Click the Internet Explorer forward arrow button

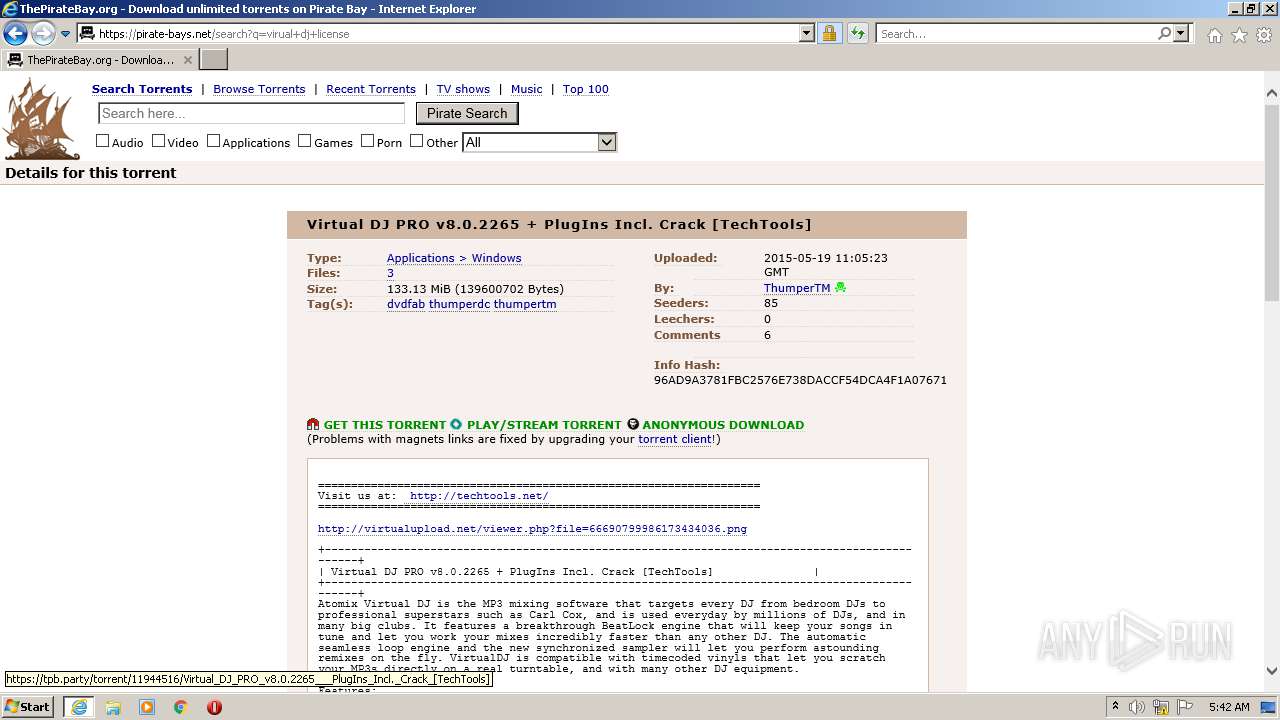[x=43, y=34]
